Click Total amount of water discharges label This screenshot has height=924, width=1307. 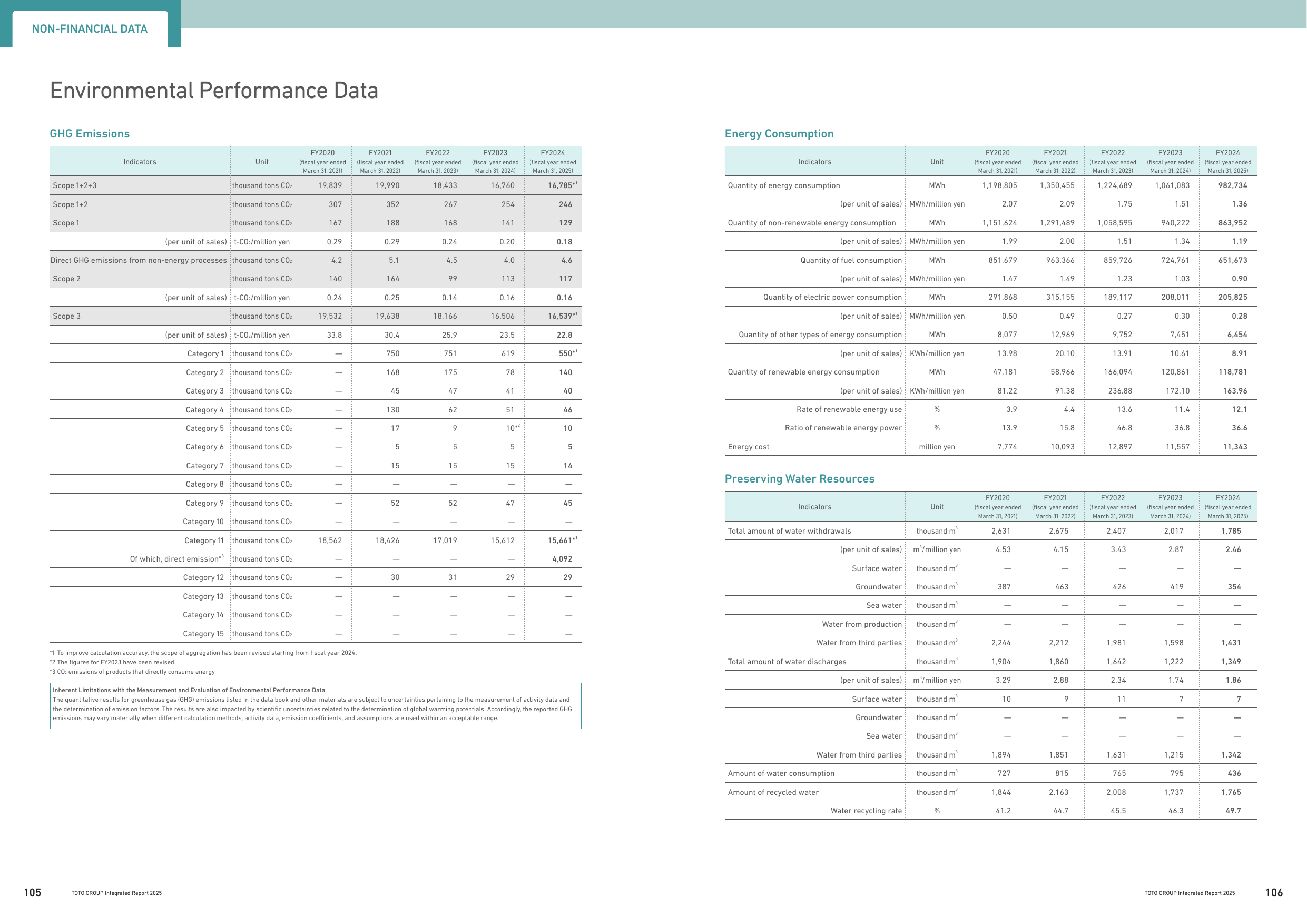(x=787, y=662)
